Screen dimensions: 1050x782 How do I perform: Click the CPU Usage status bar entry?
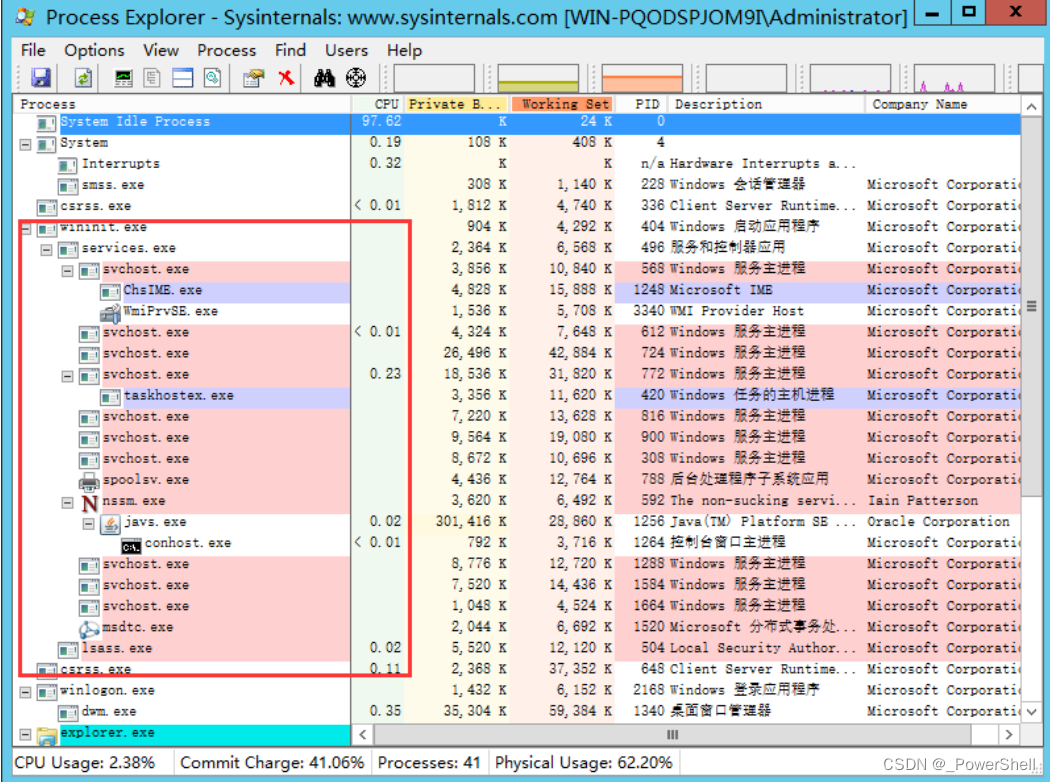pyautogui.click(x=85, y=763)
